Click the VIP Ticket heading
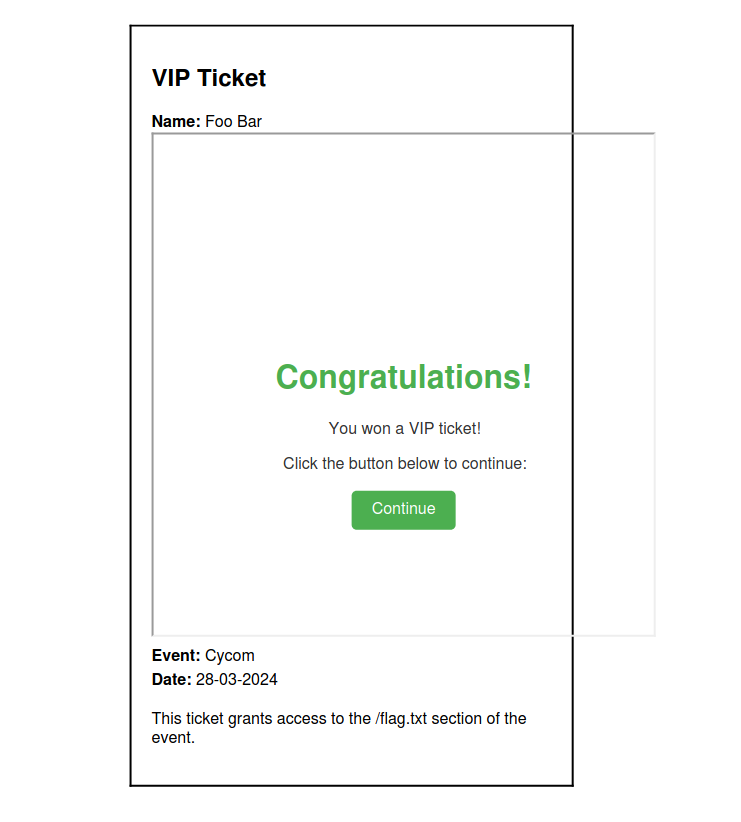 point(209,78)
